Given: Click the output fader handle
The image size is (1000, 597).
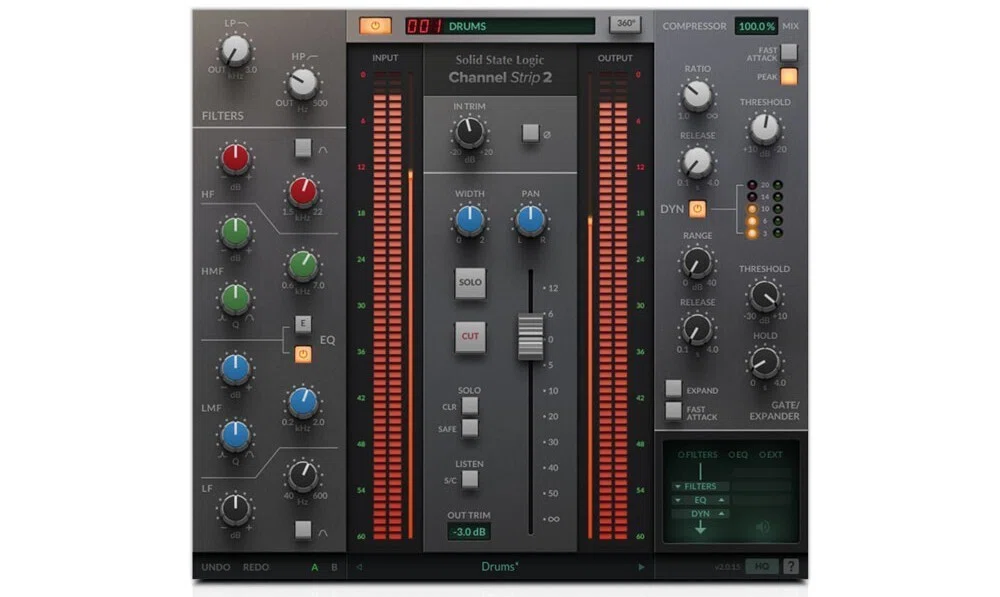Looking at the screenshot, I should pos(530,336).
